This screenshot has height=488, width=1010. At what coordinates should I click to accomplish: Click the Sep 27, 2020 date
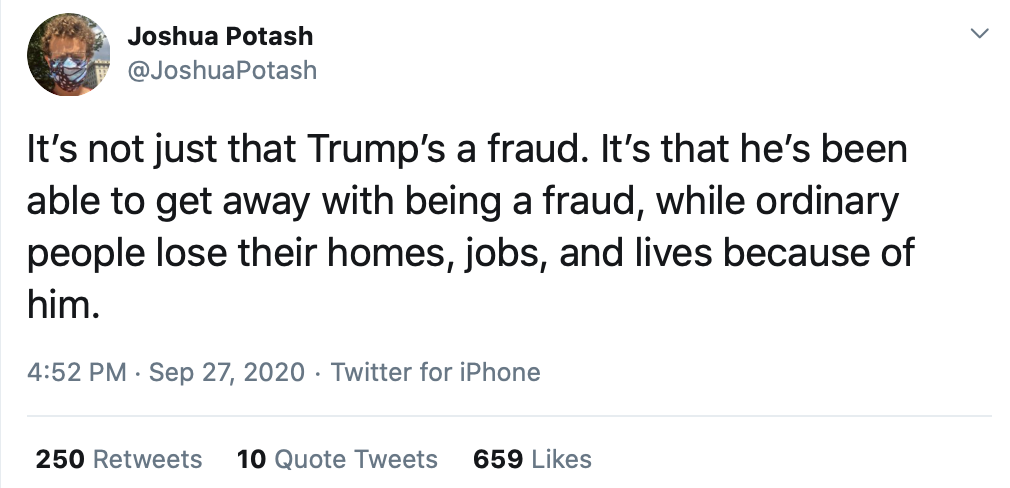[226, 373]
